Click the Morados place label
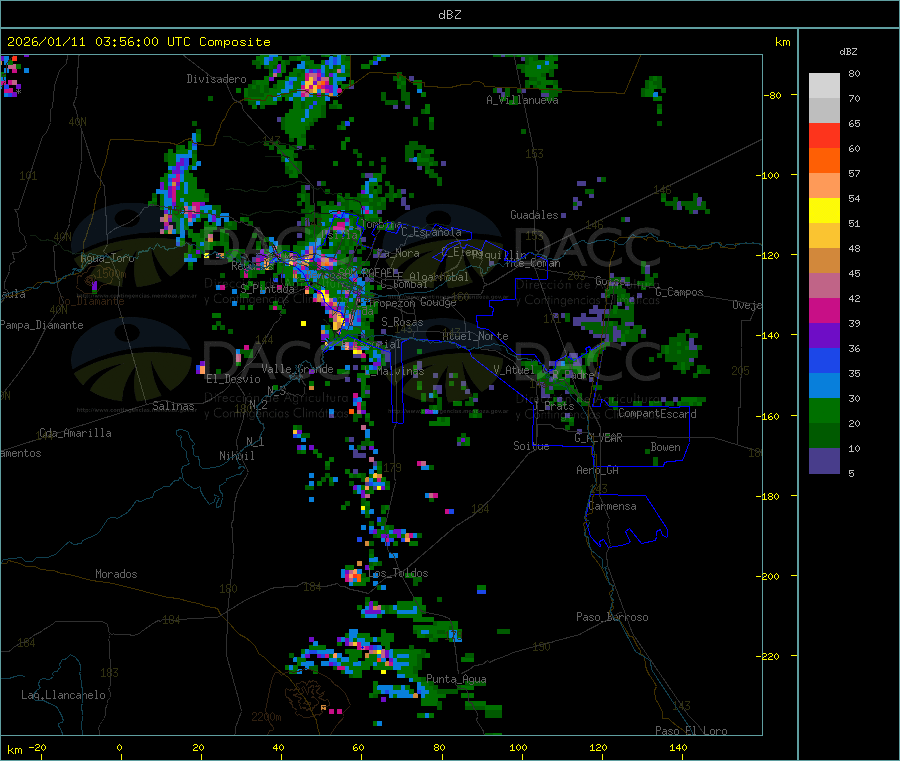Viewport: 900px width, 761px height. point(116,574)
